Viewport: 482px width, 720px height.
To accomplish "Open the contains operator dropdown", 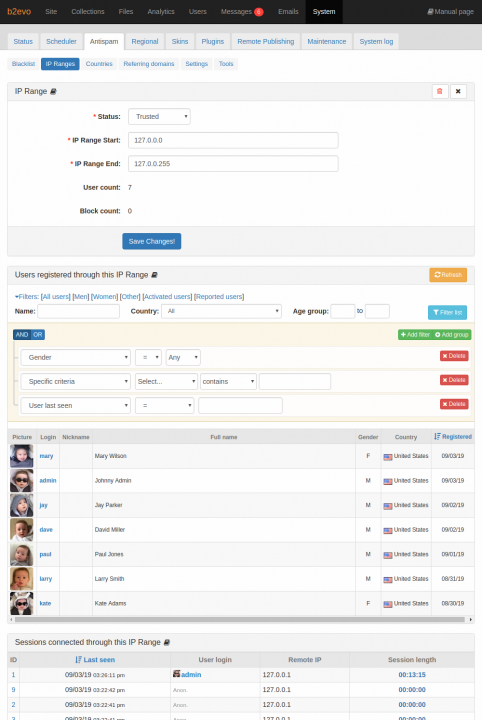I will click(x=228, y=382).
